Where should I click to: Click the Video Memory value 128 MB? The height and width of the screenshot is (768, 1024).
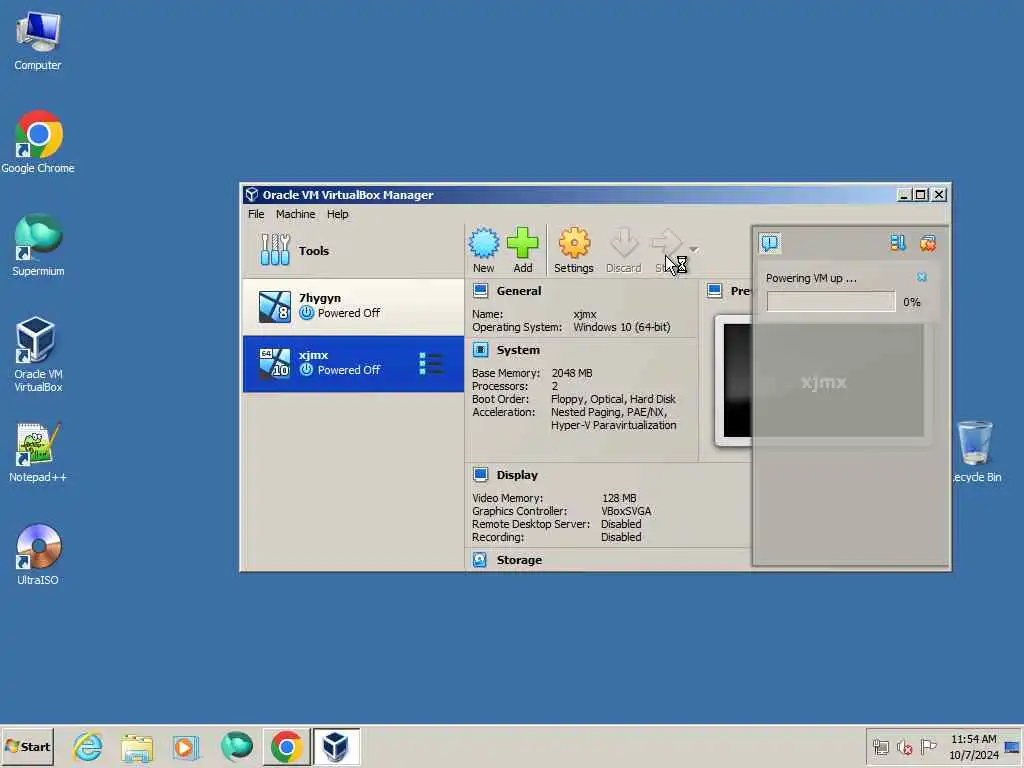click(x=618, y=498)
